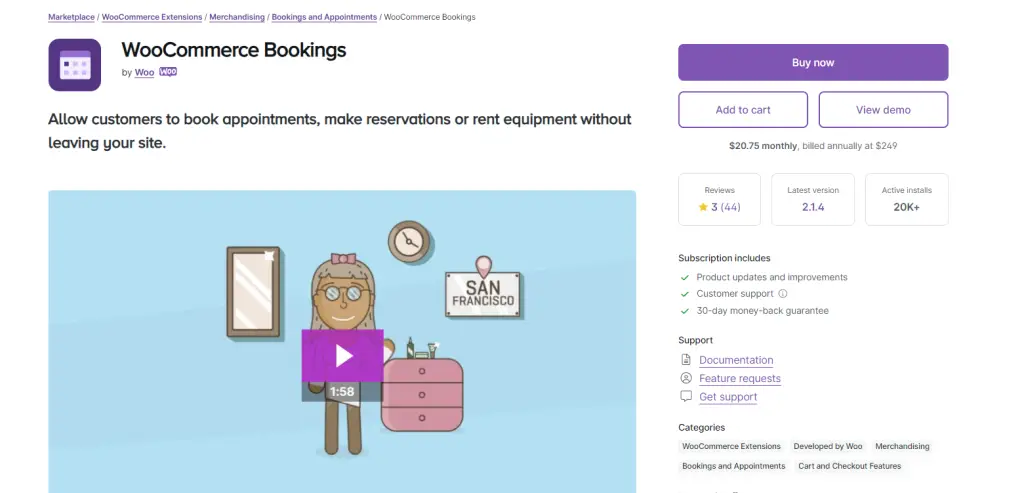Image resolution: width=1024 pixels, height=493 pixels.
Task: Go to WooCommerce Extensions breadcrumb
Action: (x=152, y=17)
